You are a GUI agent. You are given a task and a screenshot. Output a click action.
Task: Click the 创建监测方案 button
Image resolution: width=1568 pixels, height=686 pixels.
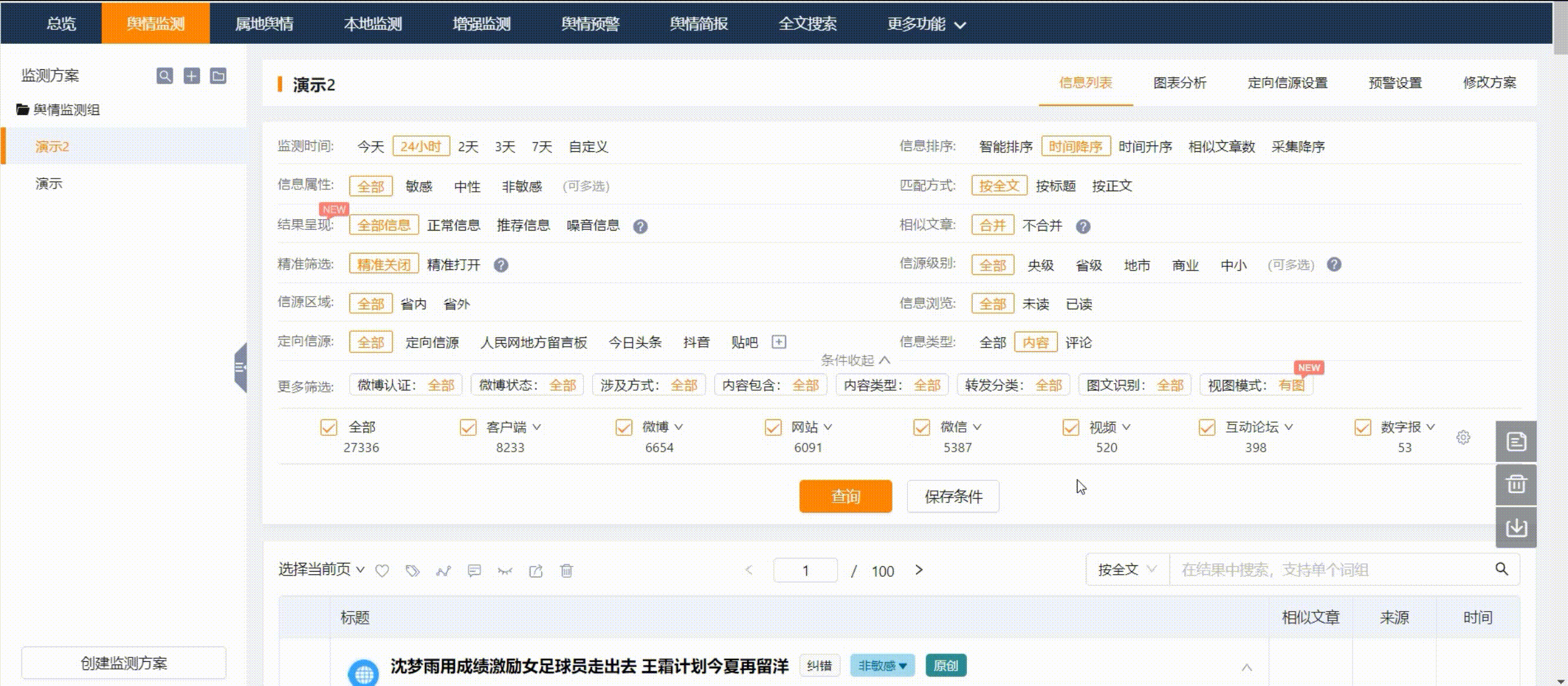(x=123, y=662)
